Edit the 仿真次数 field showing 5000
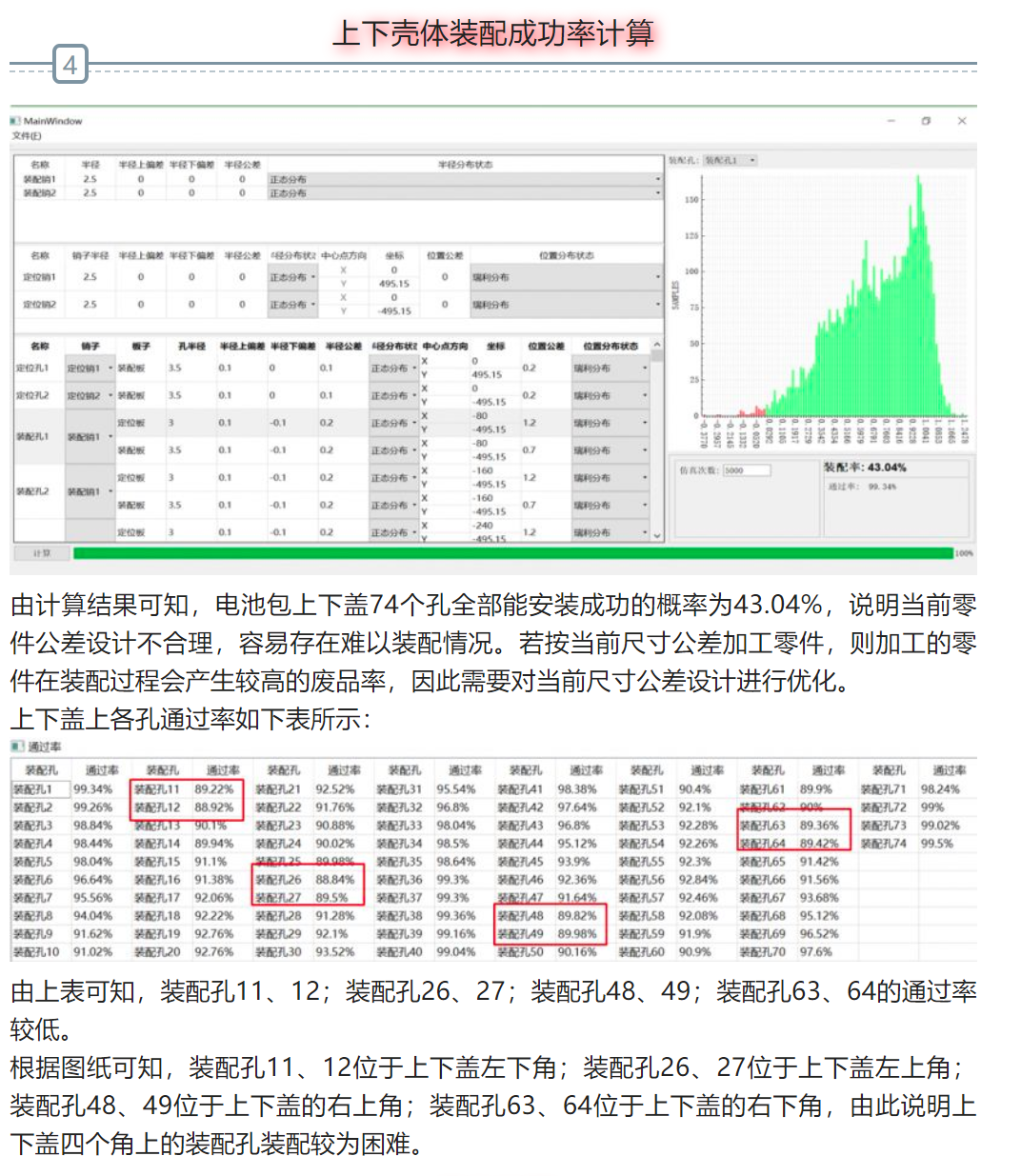This screenshot has width=1021, height=1176. pos(748,469)
